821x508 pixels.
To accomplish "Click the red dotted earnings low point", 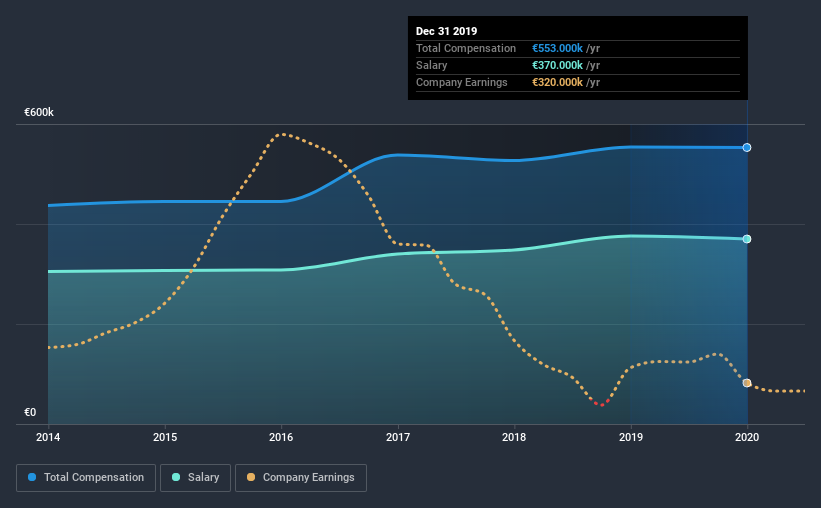I will point(600,403).
